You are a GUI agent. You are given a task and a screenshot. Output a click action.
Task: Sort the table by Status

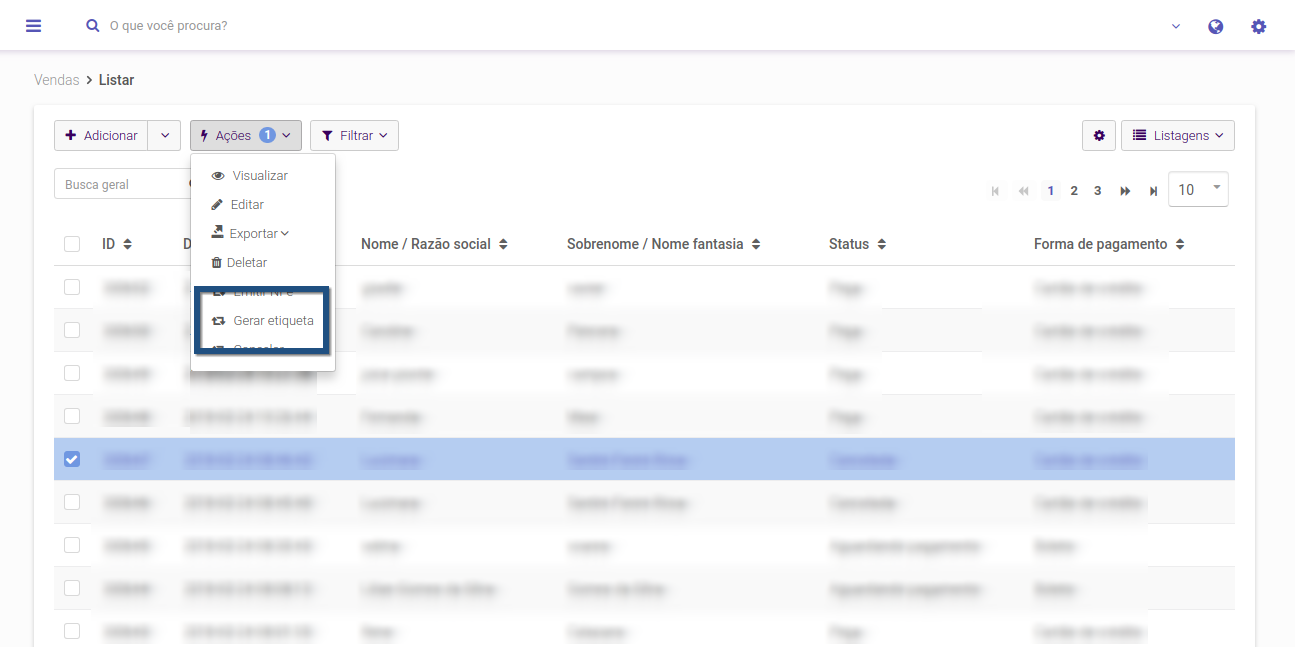(x=857, y=244)
